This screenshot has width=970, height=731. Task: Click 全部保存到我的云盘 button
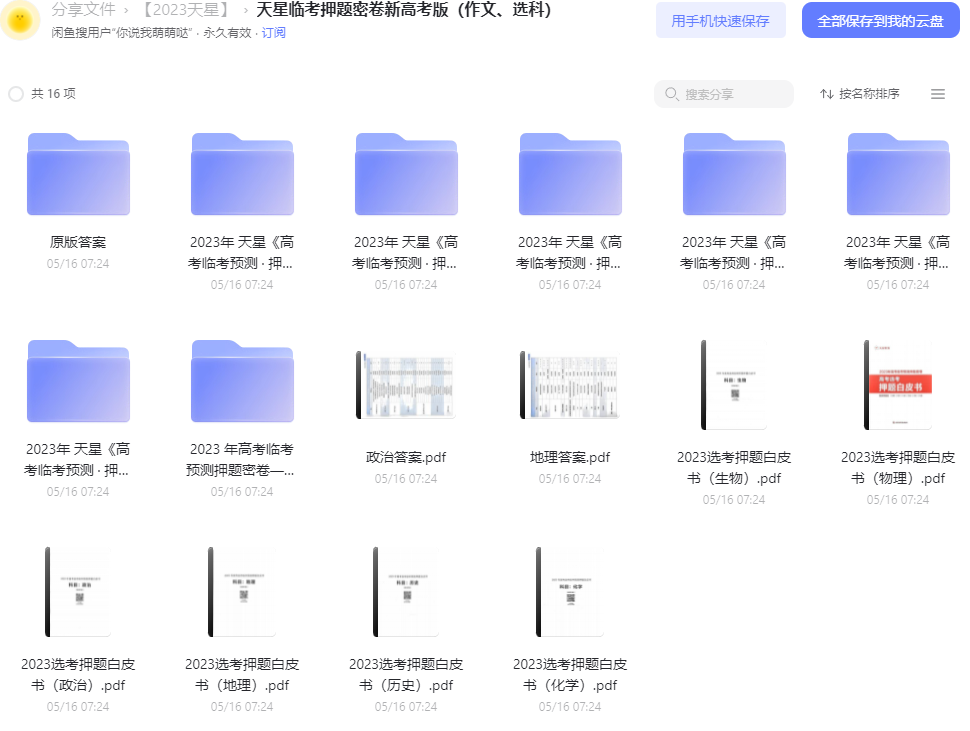tap(880, 20)
